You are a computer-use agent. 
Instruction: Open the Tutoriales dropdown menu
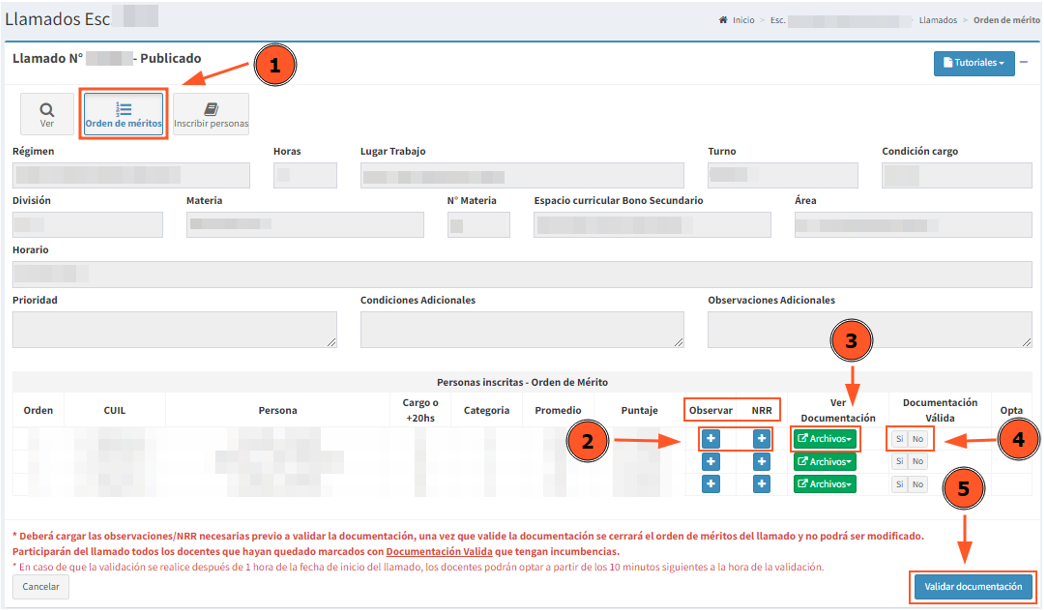click(972, 63)
